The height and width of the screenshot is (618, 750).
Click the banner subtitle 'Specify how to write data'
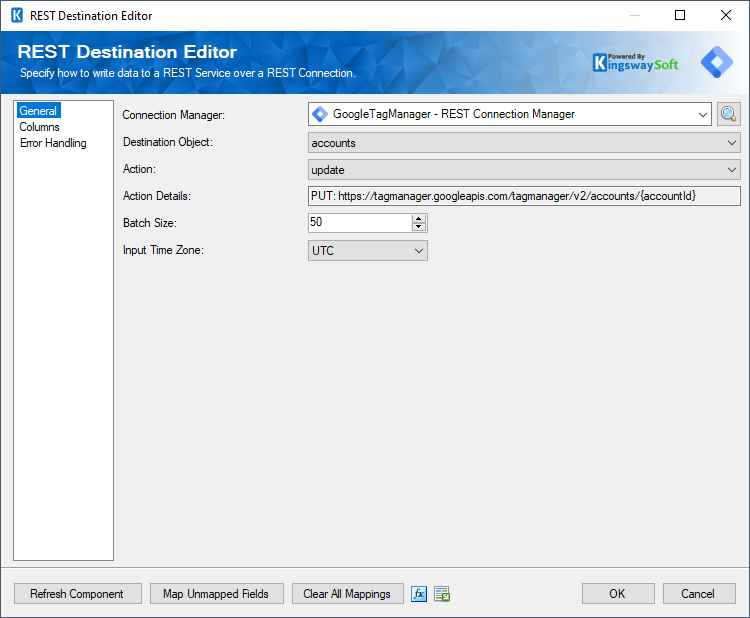click(188, 73)
